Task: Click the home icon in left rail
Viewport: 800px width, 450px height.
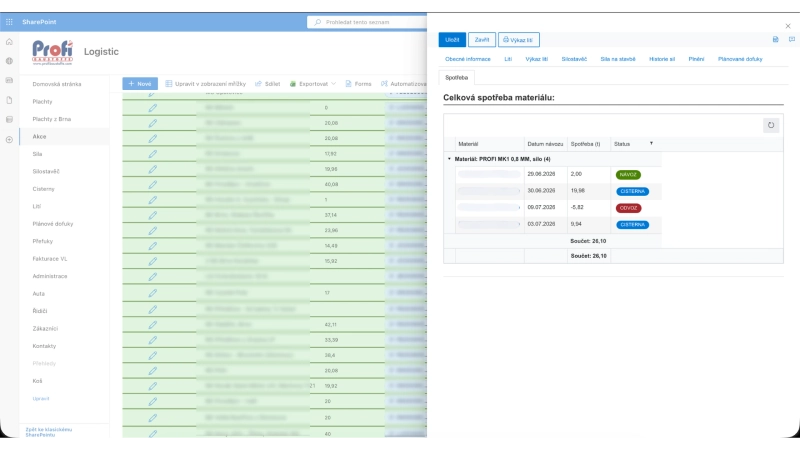Action: pos(9,42)
